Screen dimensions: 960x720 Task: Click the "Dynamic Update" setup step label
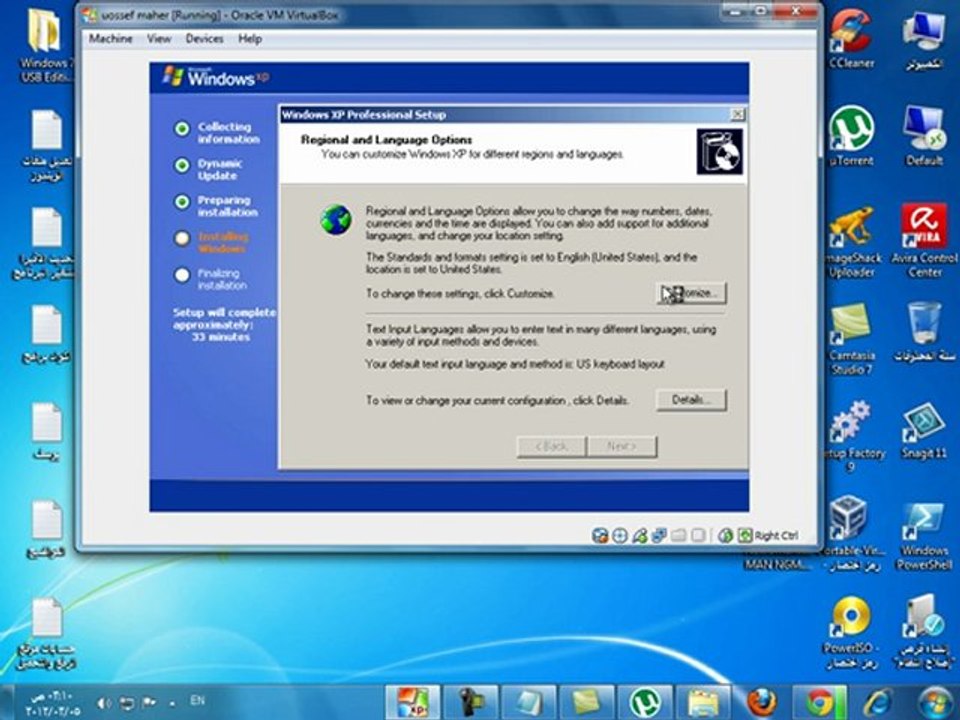[219, 170]
